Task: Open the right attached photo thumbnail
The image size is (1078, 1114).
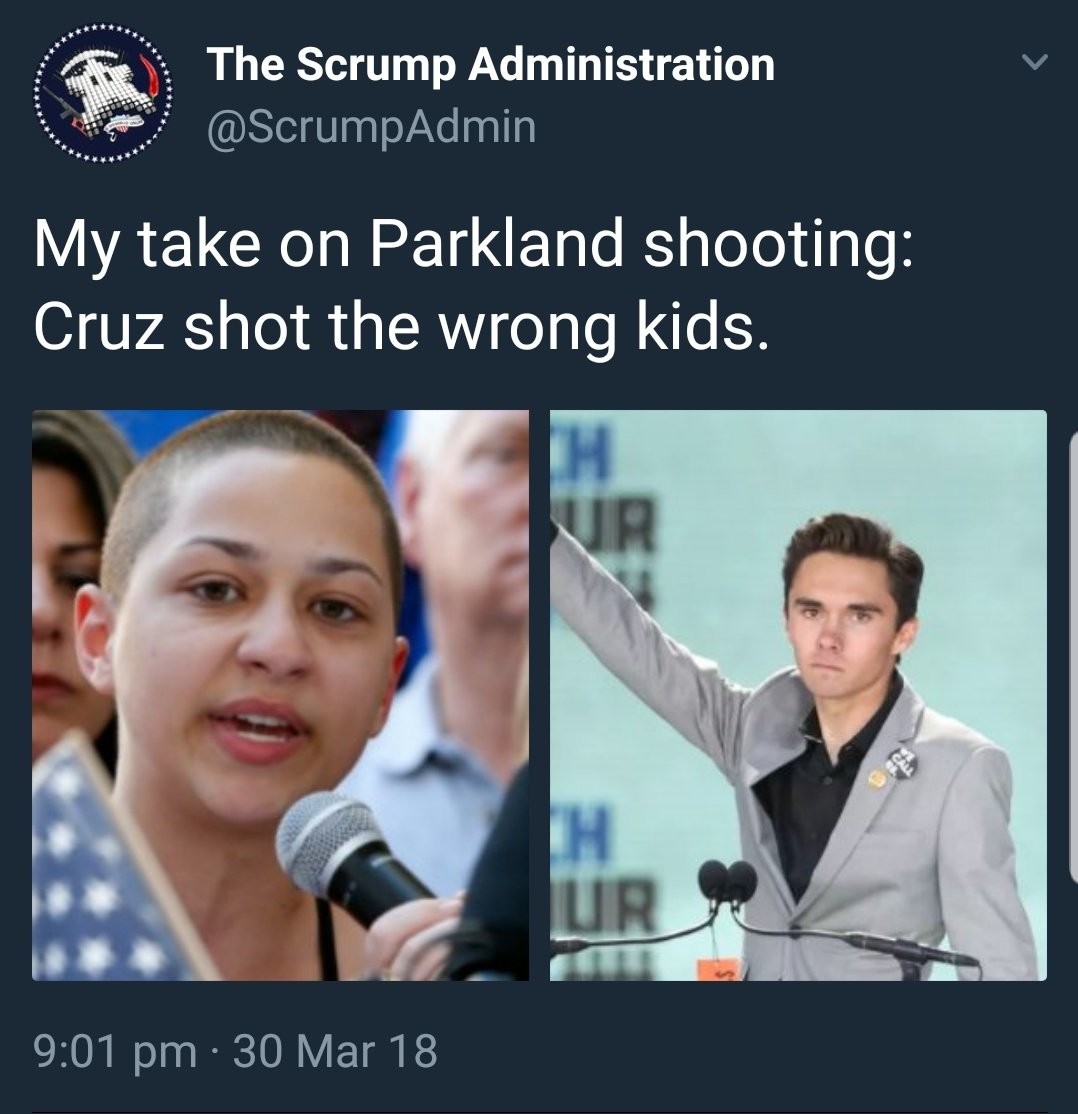Action: (798, 695)
